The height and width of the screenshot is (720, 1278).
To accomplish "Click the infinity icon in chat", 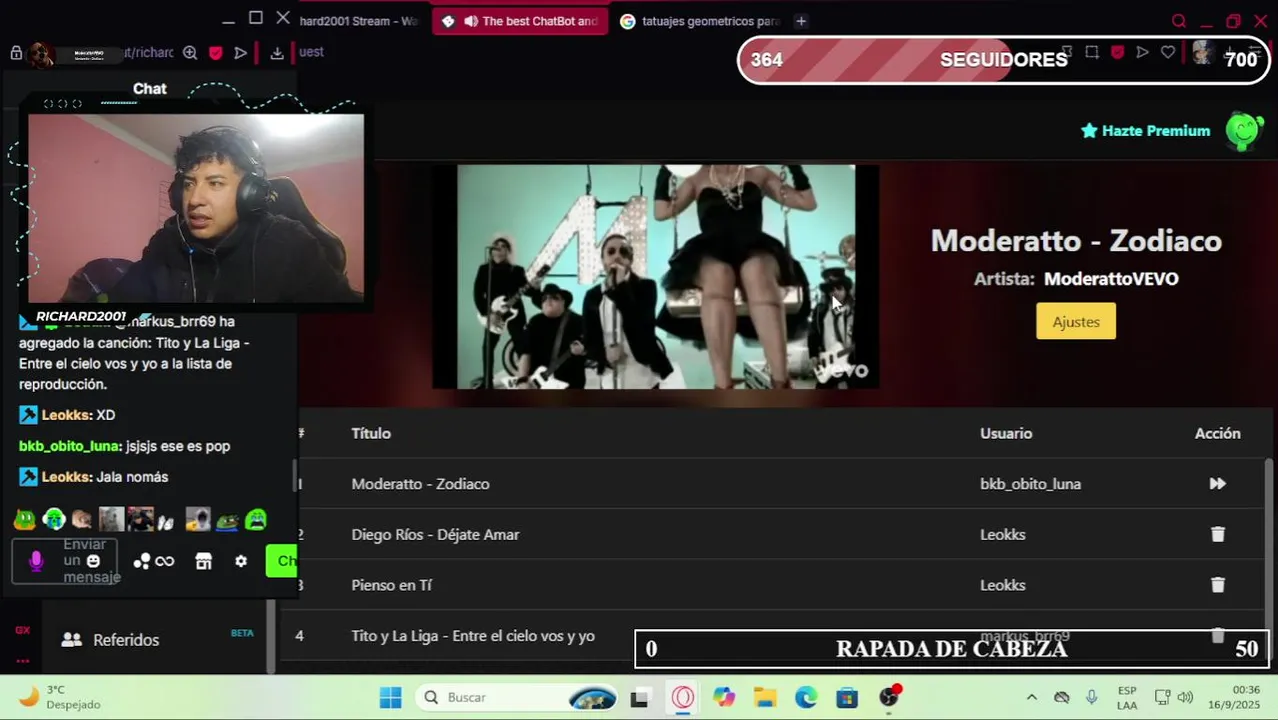I will (165, 561).
